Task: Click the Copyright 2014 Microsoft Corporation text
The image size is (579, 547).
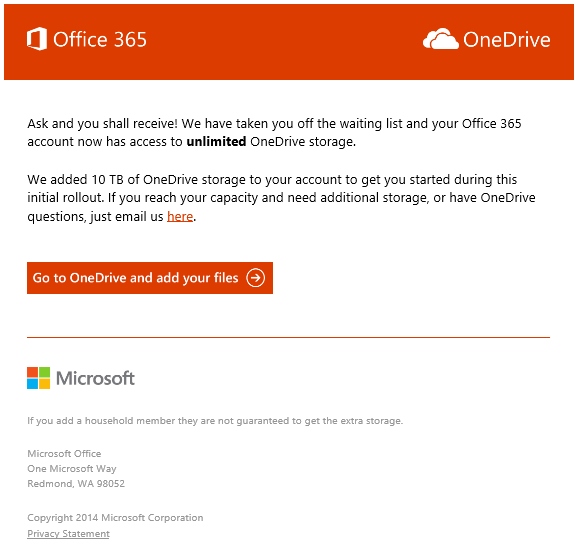Action: (x=115, y=518)
